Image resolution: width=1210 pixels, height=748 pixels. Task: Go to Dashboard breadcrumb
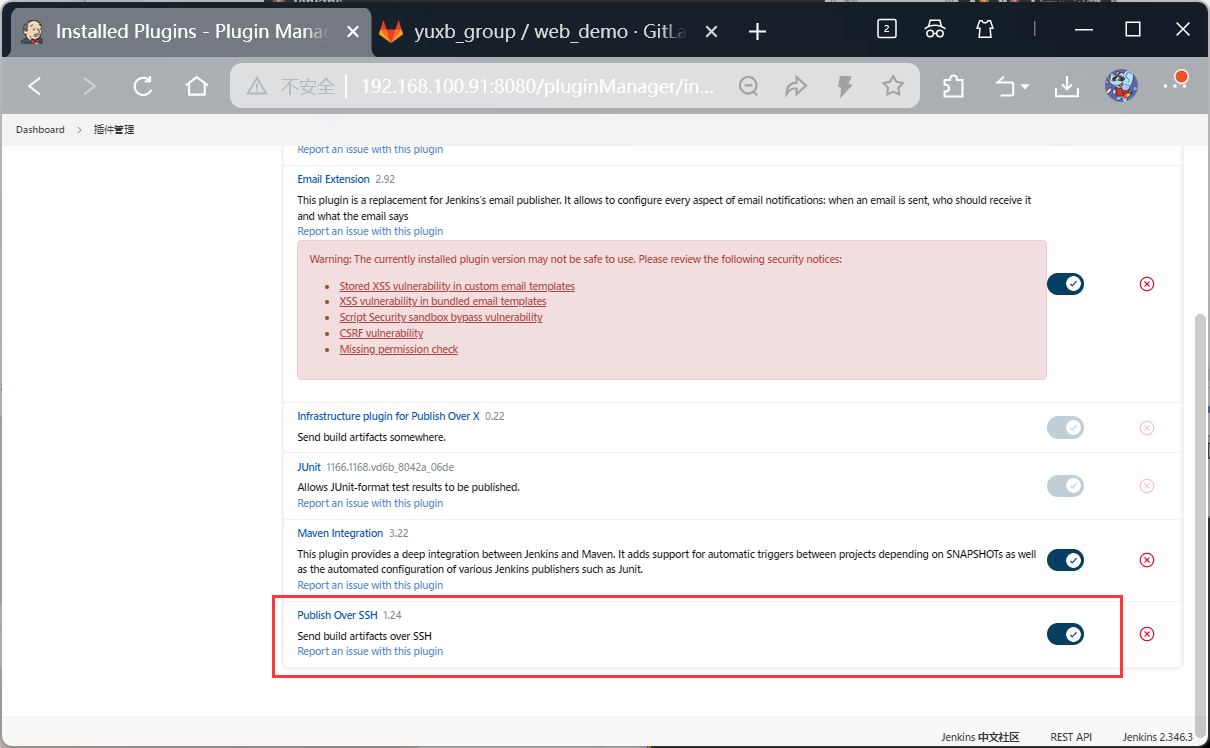point(40,130)
